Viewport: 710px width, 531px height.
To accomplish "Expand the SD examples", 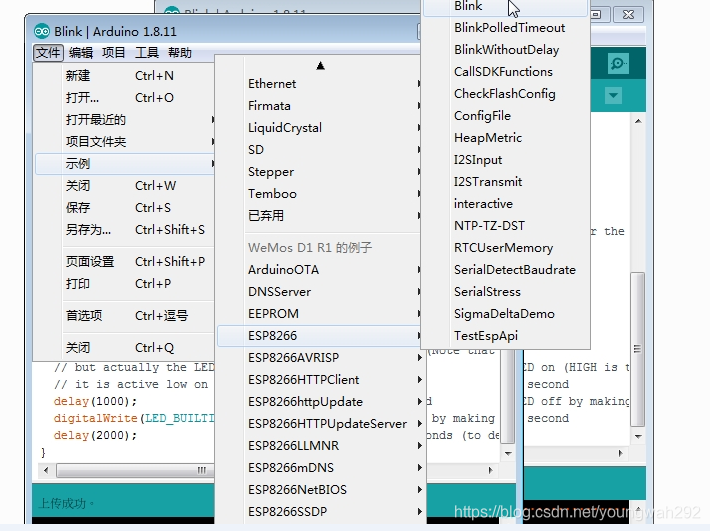I will point(319,150).
